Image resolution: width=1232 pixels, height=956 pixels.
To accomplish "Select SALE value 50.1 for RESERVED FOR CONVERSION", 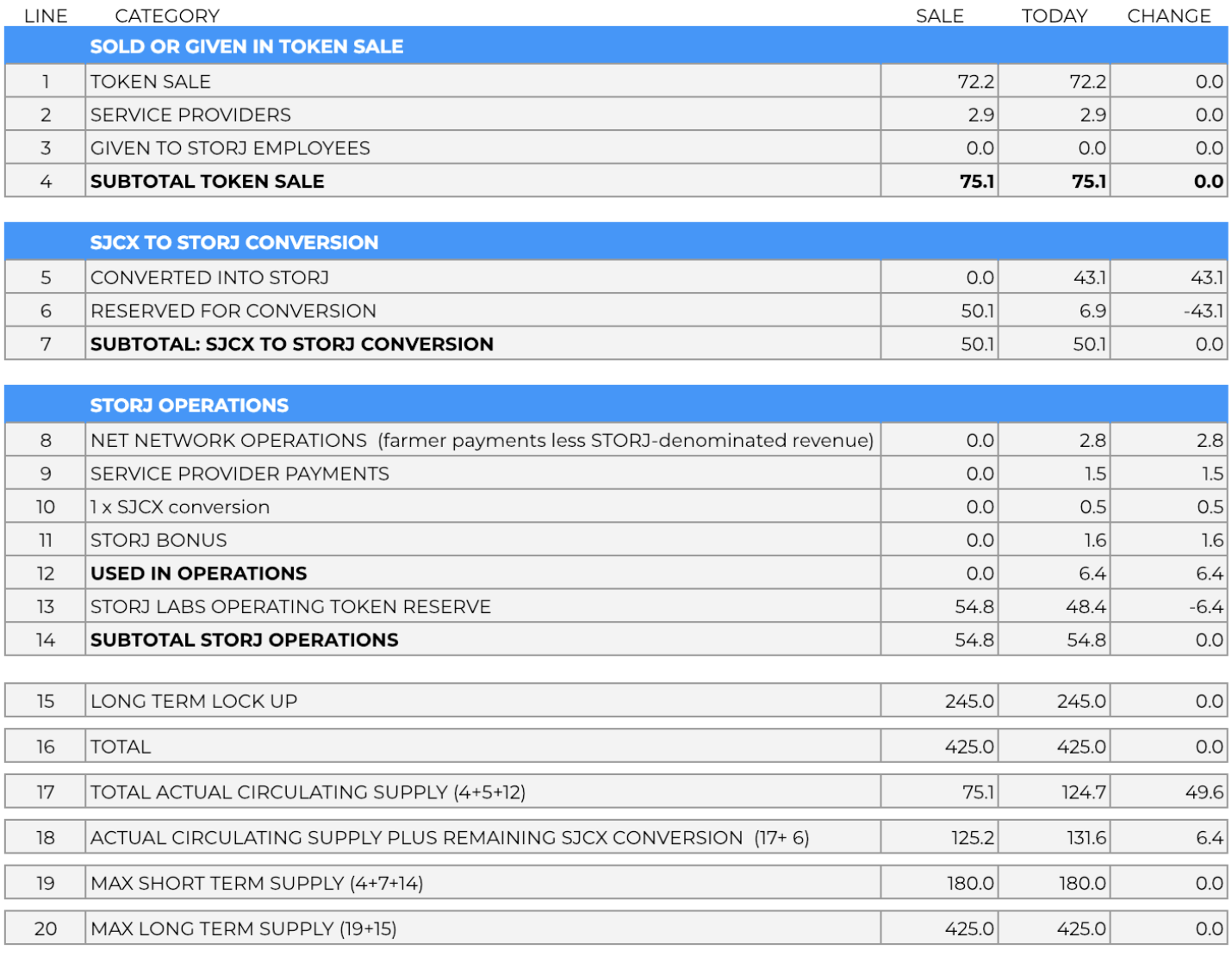I will [978, 311].
